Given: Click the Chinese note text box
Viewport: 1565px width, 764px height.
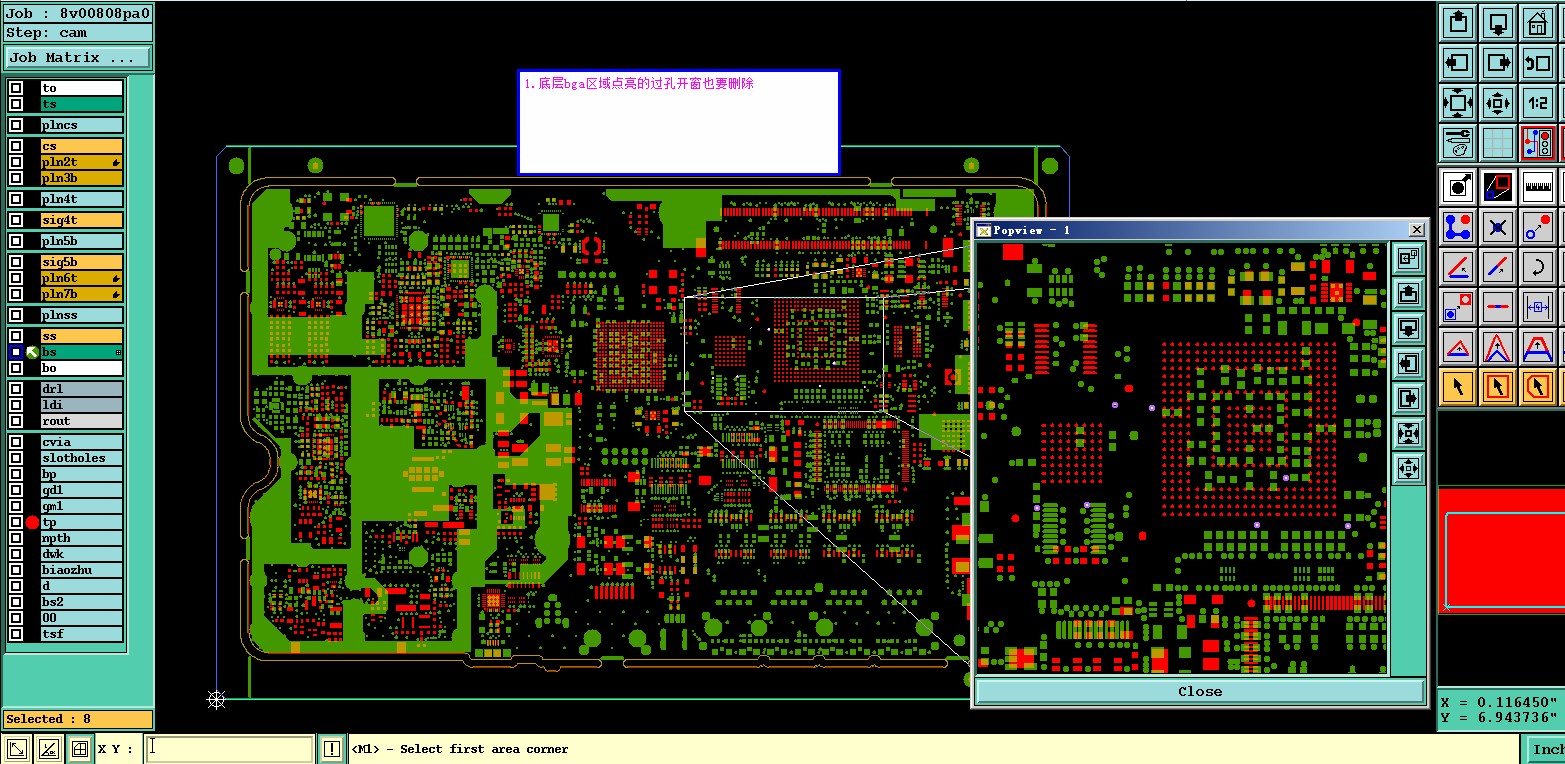Looking at the screenshot, I should (x=679, y=122).
